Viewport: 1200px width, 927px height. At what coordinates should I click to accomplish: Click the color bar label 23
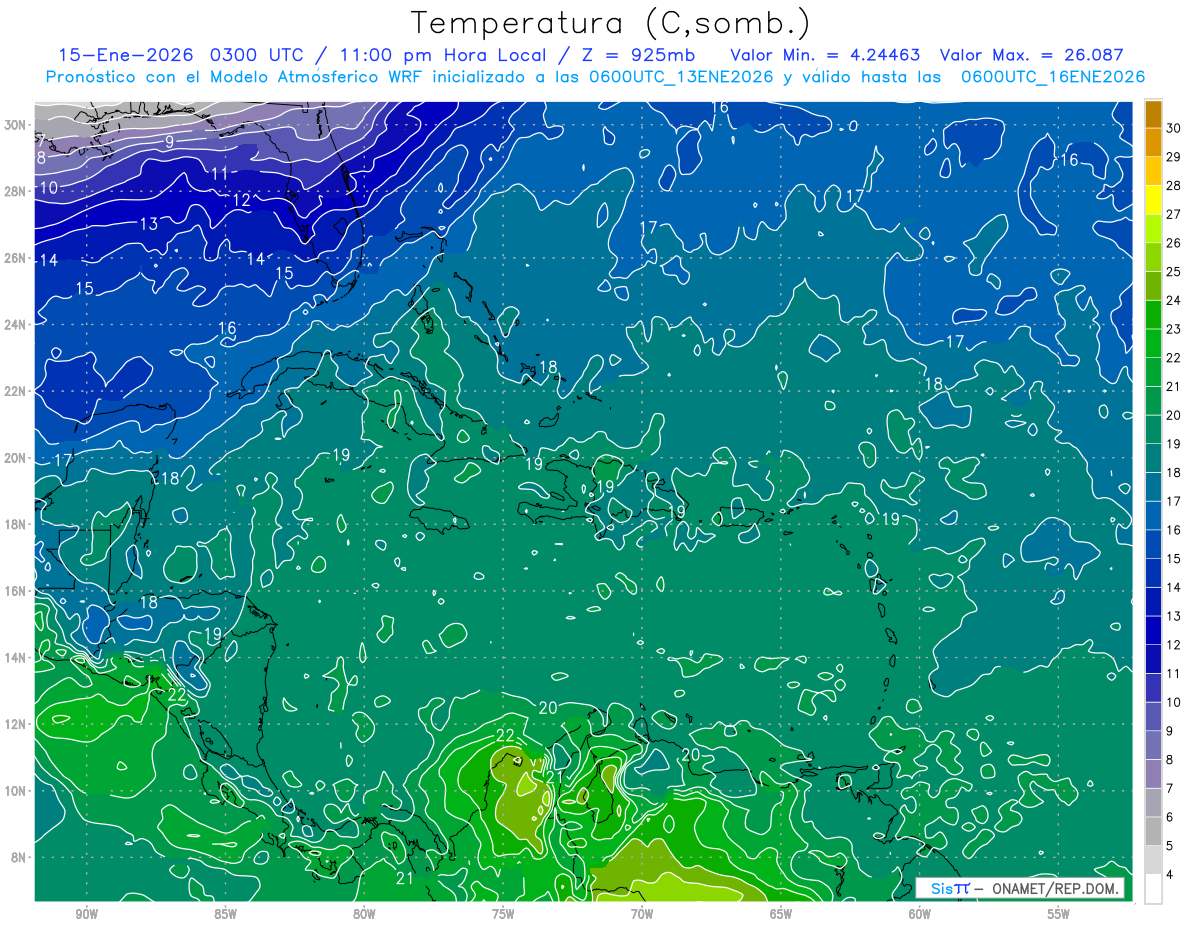tap(1174, 329)
